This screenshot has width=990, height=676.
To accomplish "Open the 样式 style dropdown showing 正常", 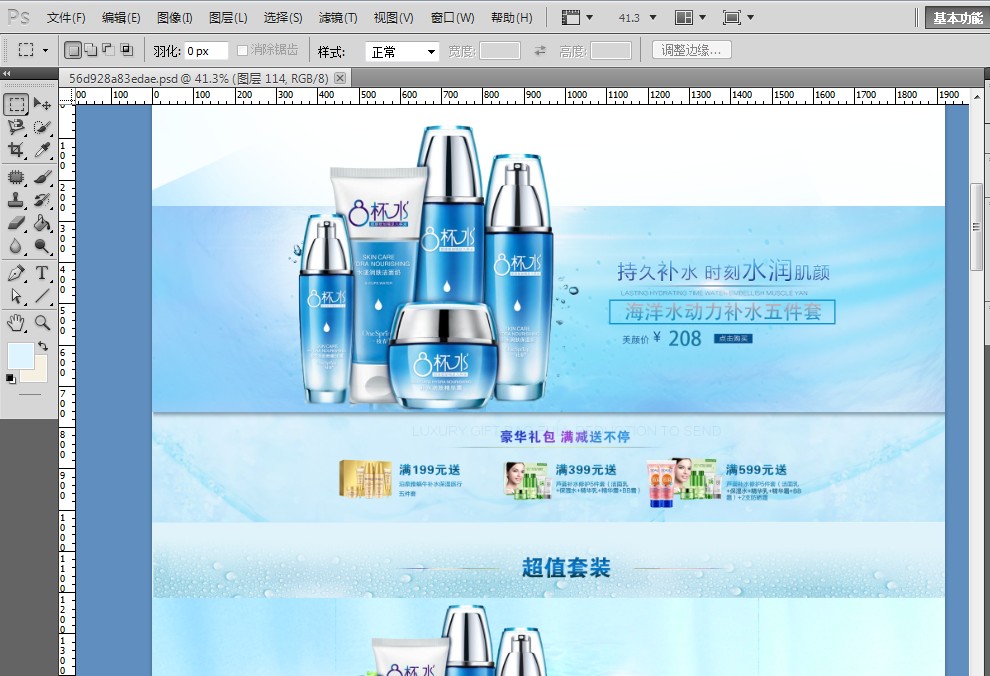I will 402,51.
